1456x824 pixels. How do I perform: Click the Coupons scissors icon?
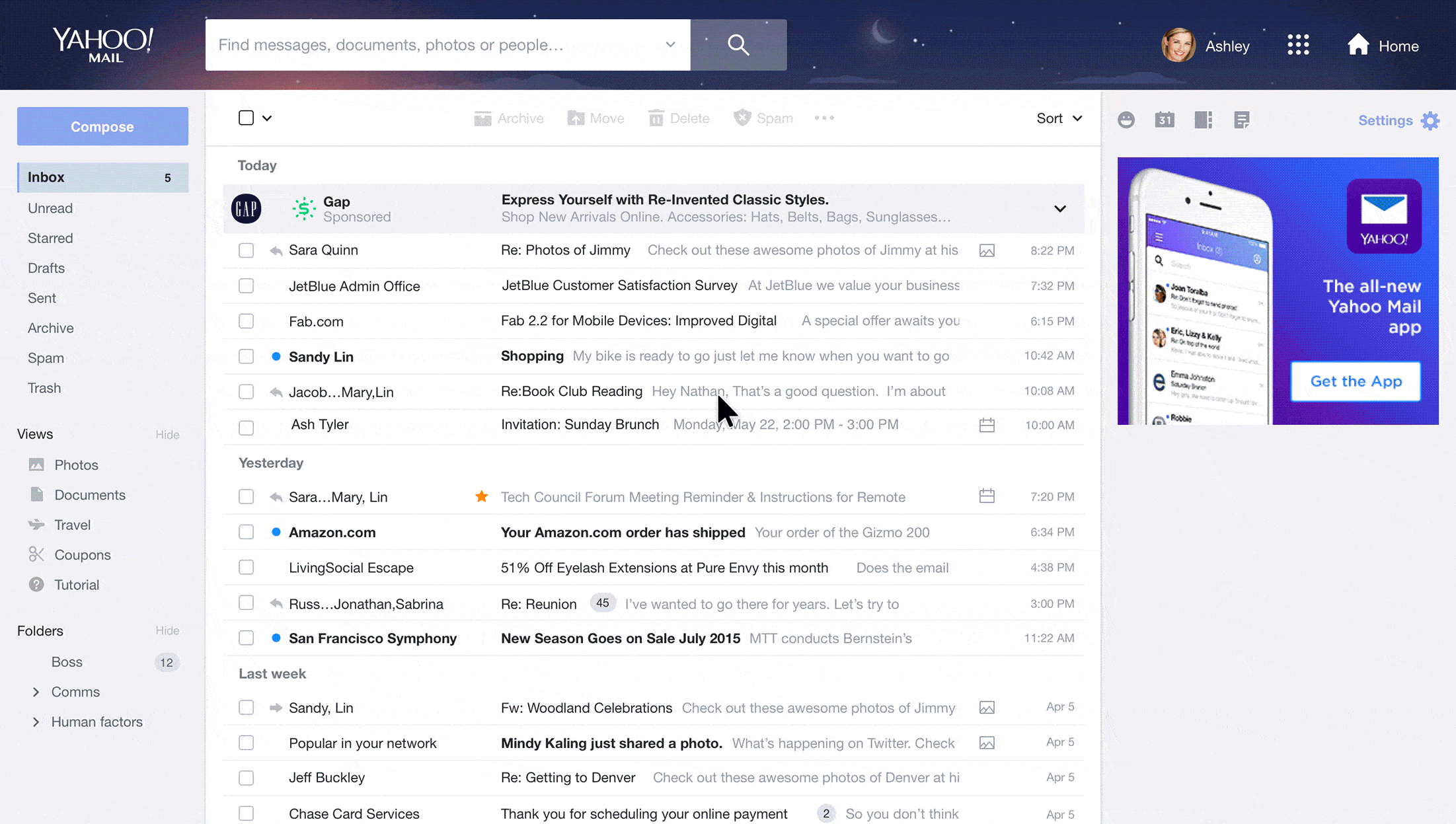point(36,554)
